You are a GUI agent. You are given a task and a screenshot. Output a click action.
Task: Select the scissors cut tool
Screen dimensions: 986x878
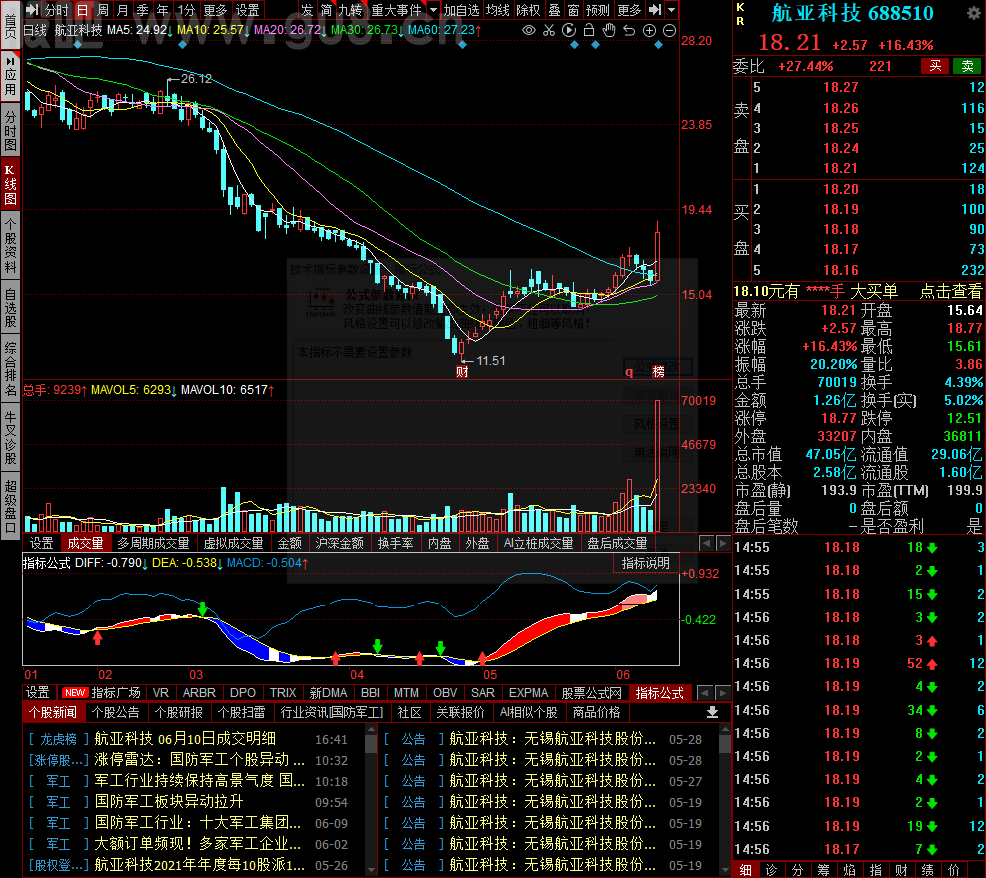coord(549,30)
